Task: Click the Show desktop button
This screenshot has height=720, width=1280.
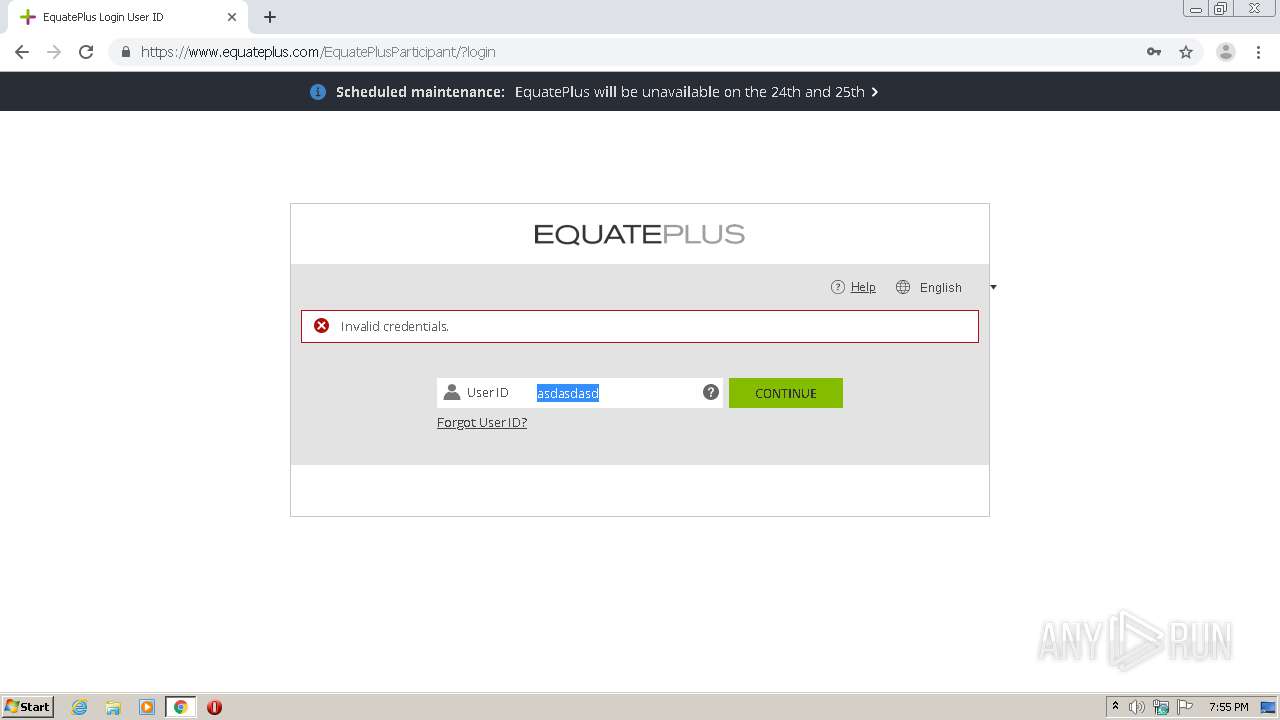Action: (x=1268, y=707)
